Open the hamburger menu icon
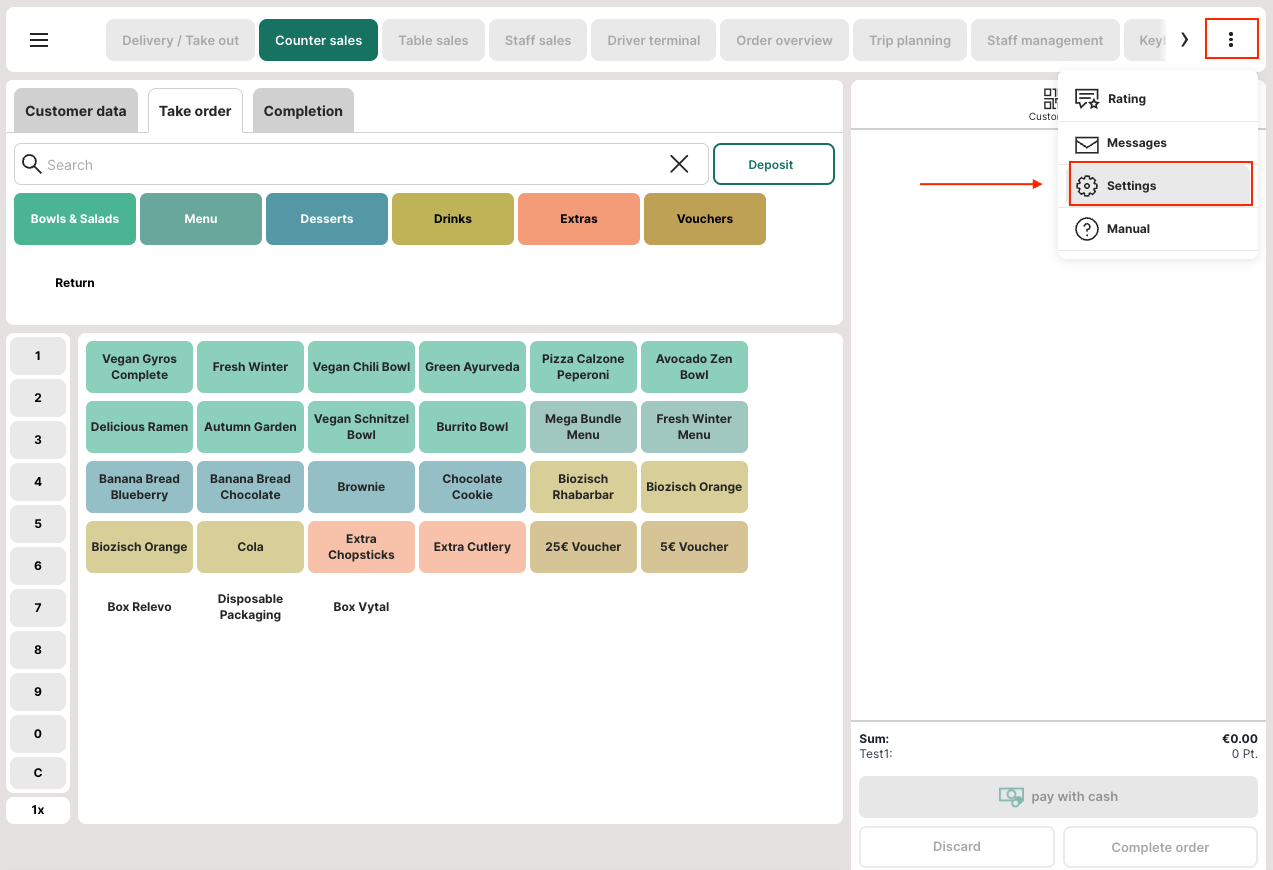1273x870 pixels. click(39, 40)
